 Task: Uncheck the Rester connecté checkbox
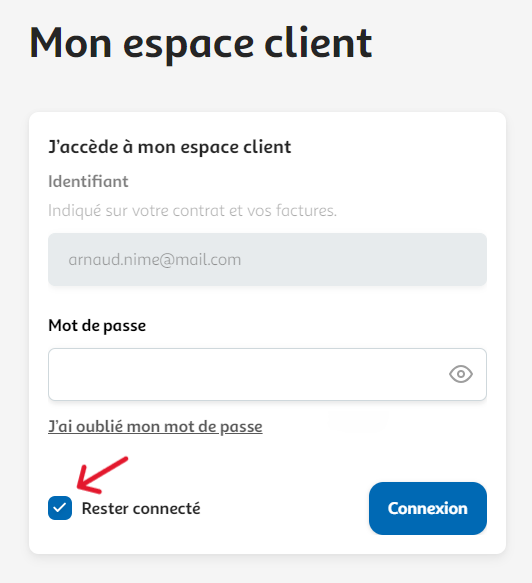click(x=60, y=508)
